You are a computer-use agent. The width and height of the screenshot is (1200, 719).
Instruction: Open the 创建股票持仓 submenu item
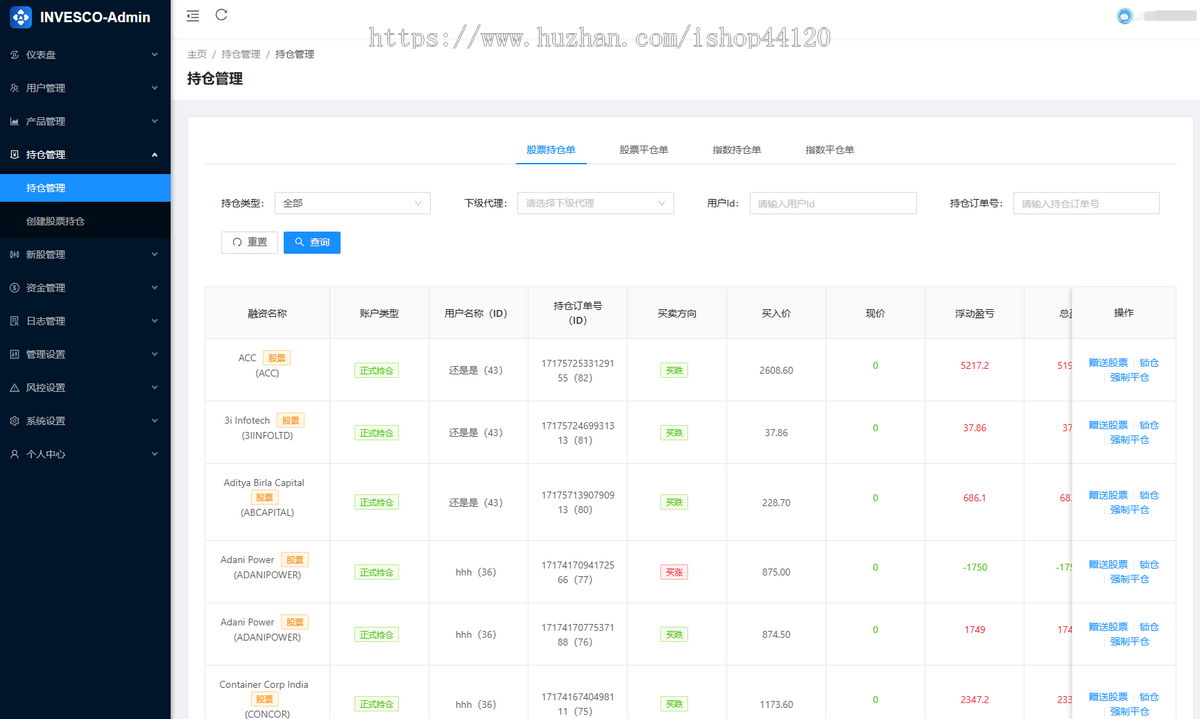[85, 221]
